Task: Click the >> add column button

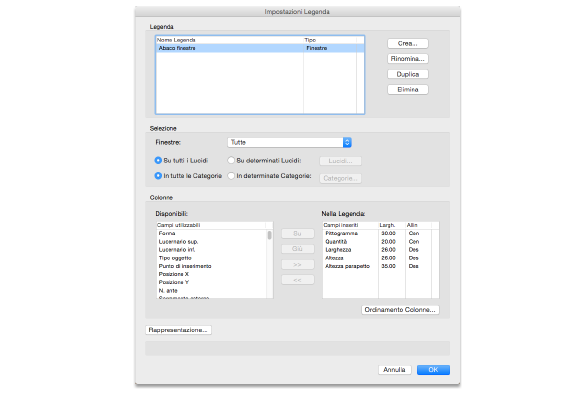Action: [298, 264]
